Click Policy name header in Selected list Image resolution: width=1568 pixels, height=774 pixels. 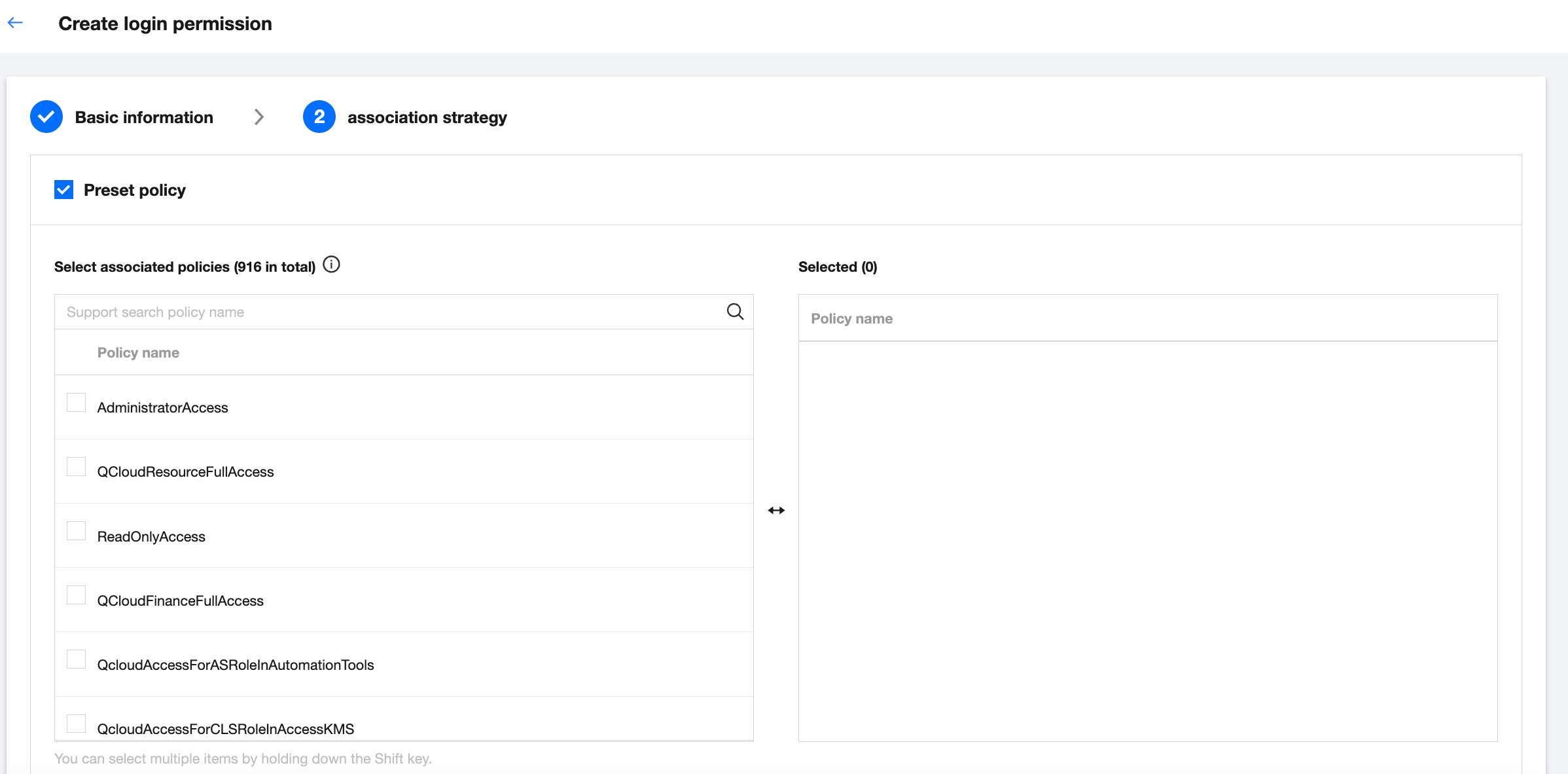click(x=851, y=319)
